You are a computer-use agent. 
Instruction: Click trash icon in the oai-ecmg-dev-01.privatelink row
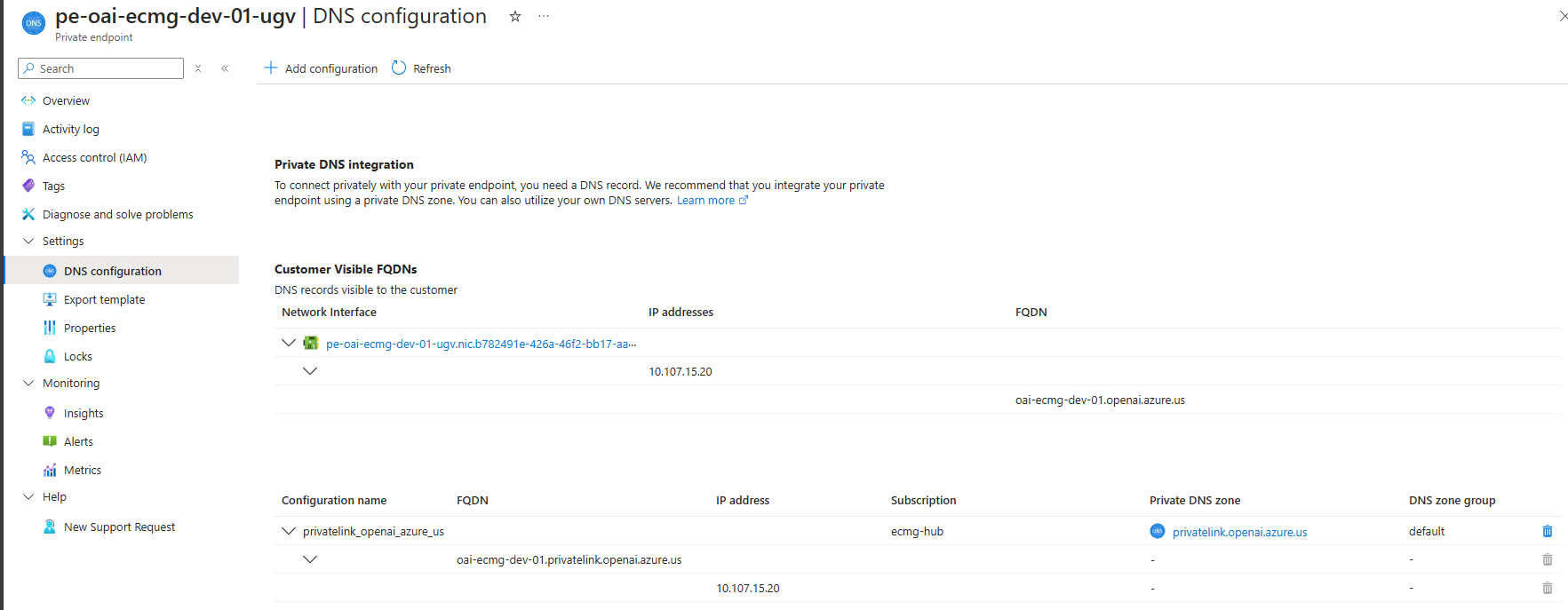point(1548,559)
